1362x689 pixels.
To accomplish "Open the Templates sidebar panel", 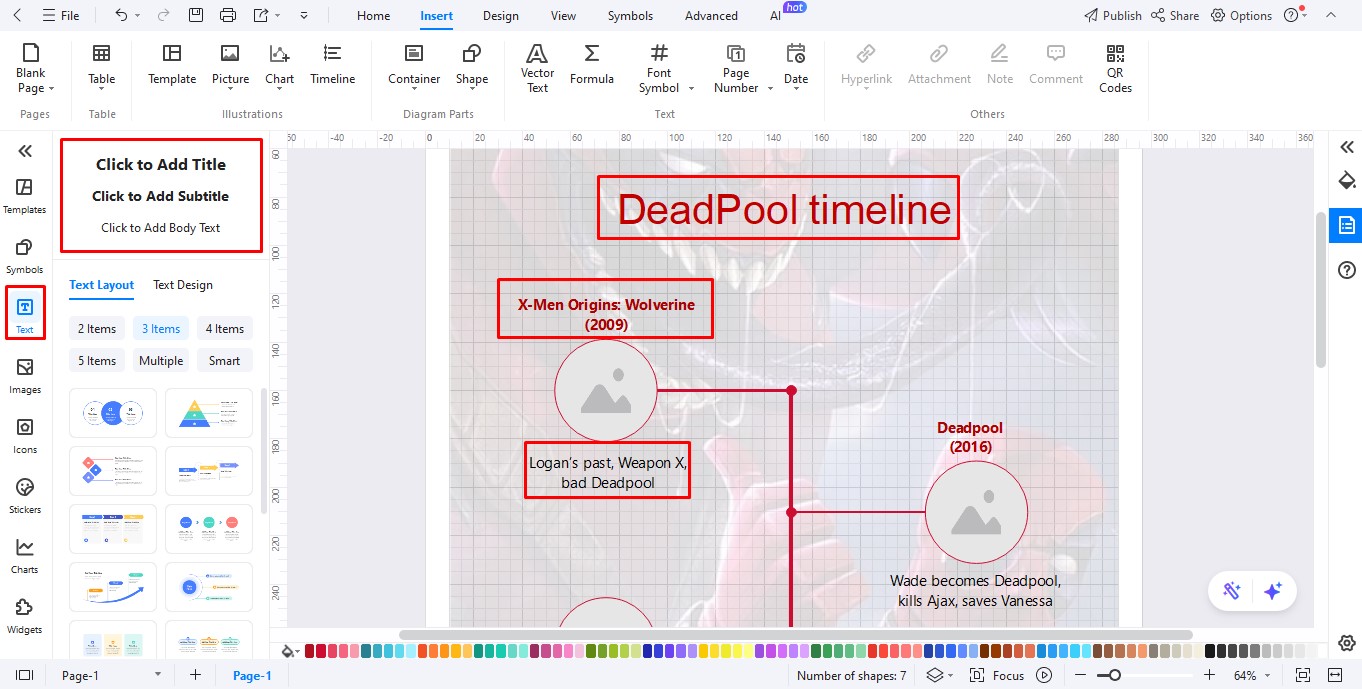I will (x=25, y=196).
